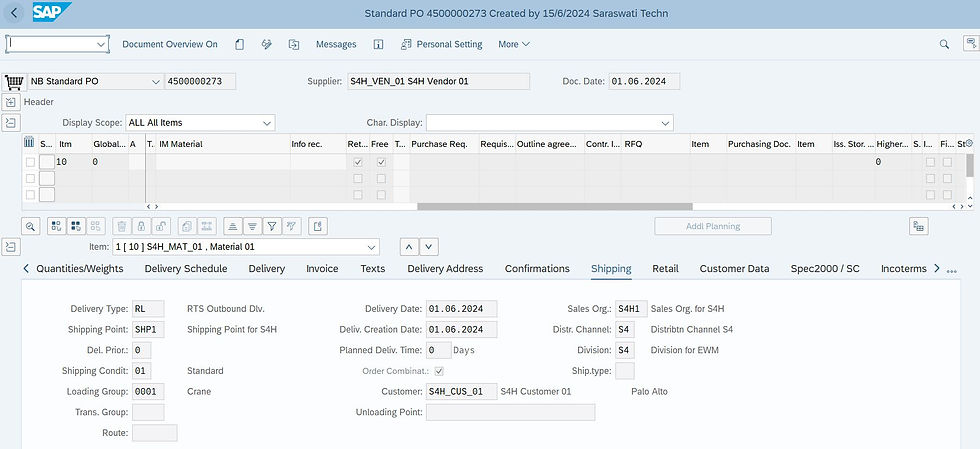The image size is (980, 449).
Task: Click the Lock item padlock icon
Action: click(141, 226)
